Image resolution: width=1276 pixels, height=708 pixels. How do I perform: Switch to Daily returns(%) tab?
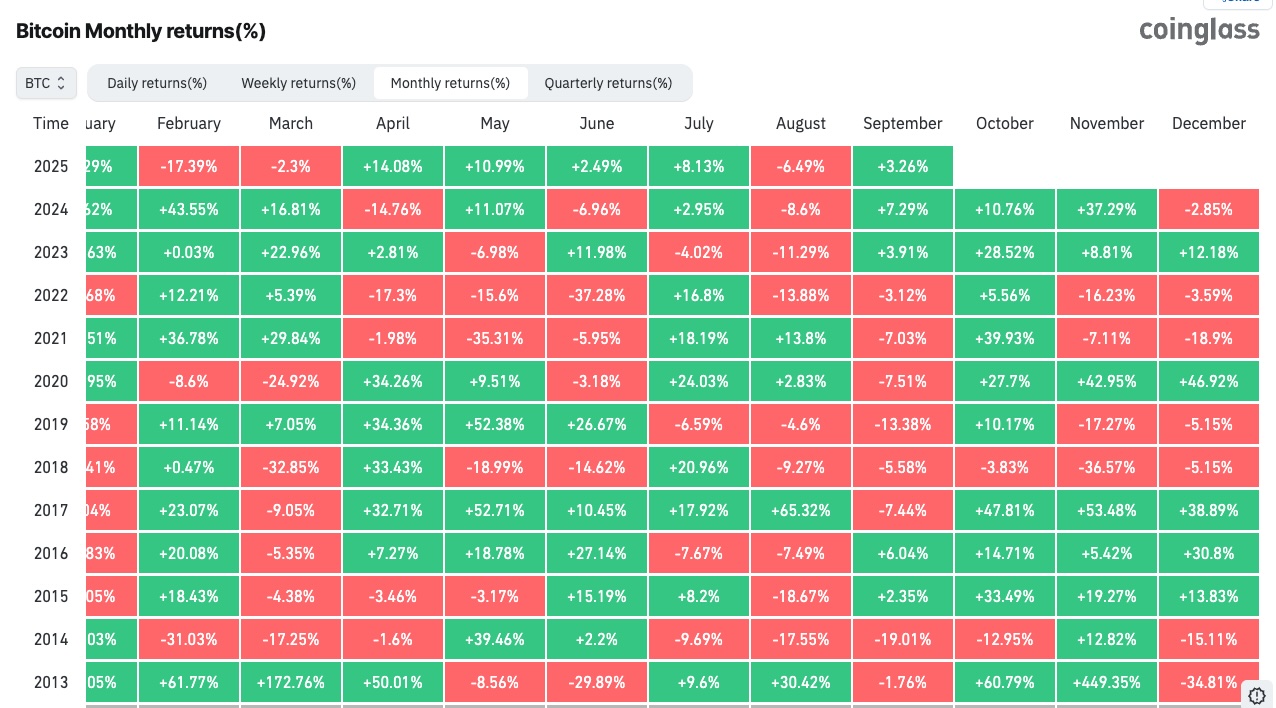point(157,83)
